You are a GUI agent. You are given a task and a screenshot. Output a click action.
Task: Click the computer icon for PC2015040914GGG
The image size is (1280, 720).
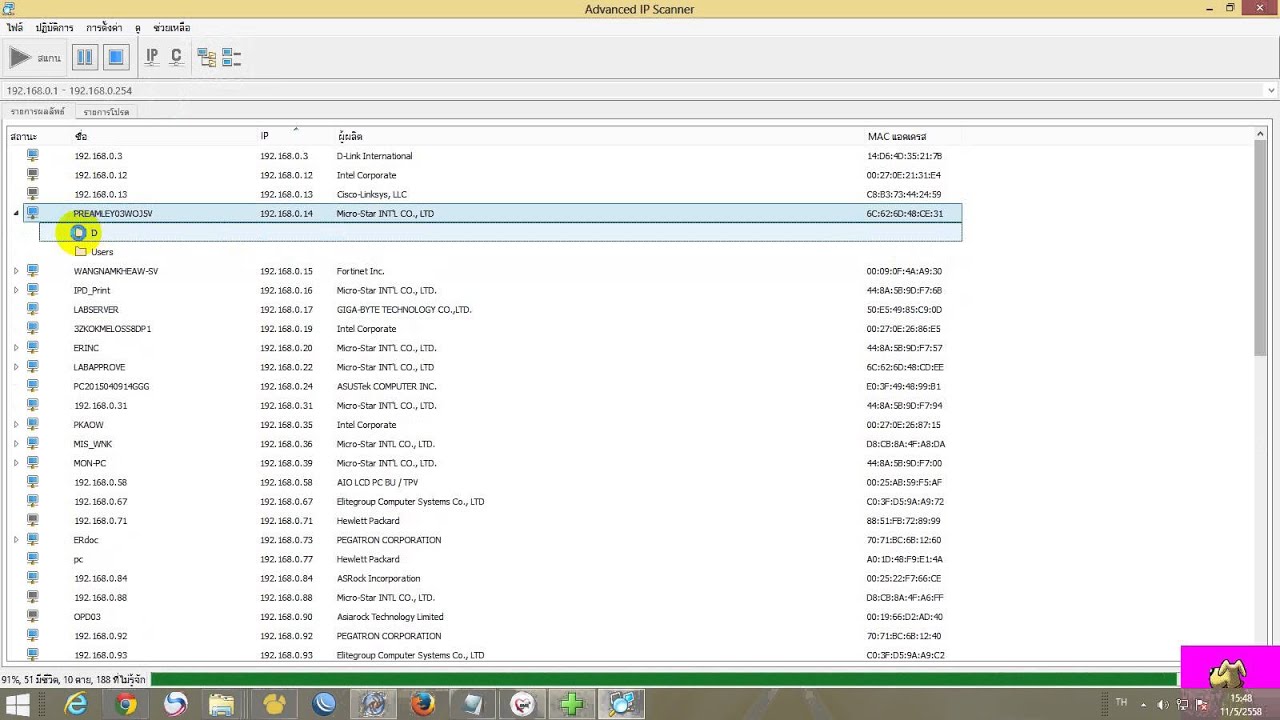pyautogui.click(x=32, y=386)
